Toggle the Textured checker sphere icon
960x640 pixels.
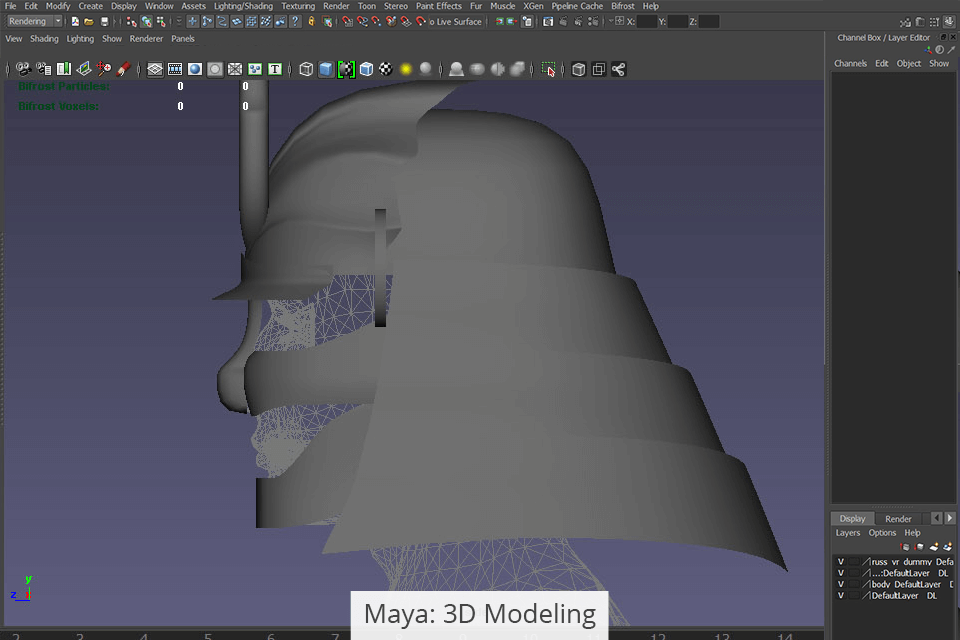click(386, 69)
